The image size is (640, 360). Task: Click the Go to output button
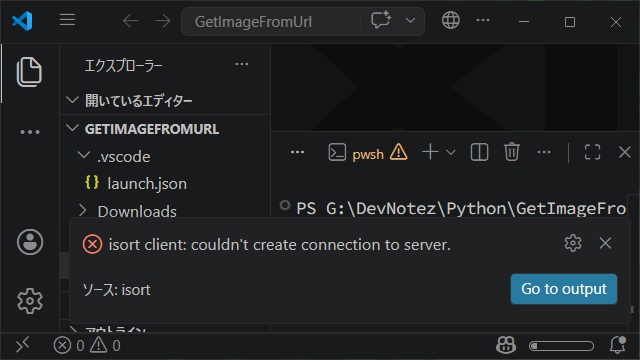[x=564, y=289]
